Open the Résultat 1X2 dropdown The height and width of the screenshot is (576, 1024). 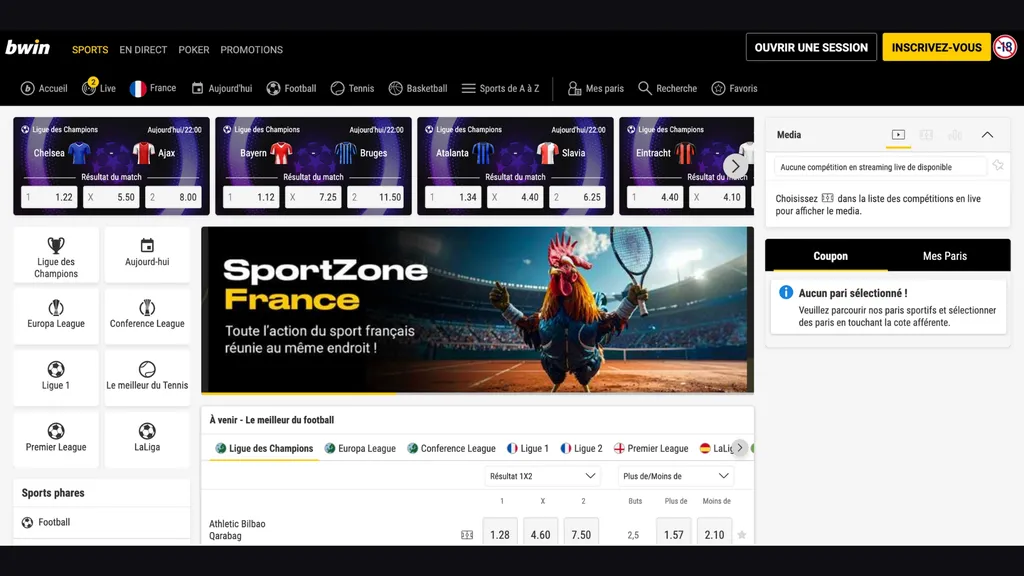click(543, 476)
